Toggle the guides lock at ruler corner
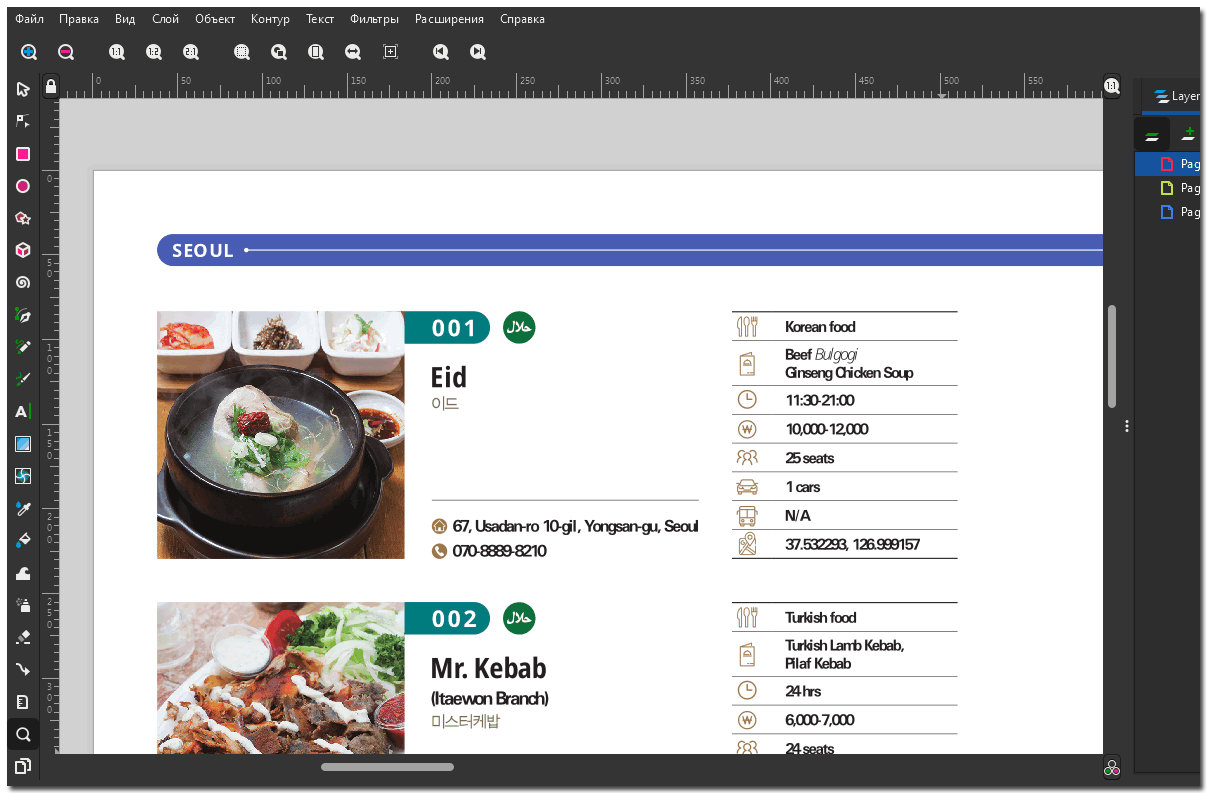The width and height of the screenshot is (1207, 793). tap(51, 85)
